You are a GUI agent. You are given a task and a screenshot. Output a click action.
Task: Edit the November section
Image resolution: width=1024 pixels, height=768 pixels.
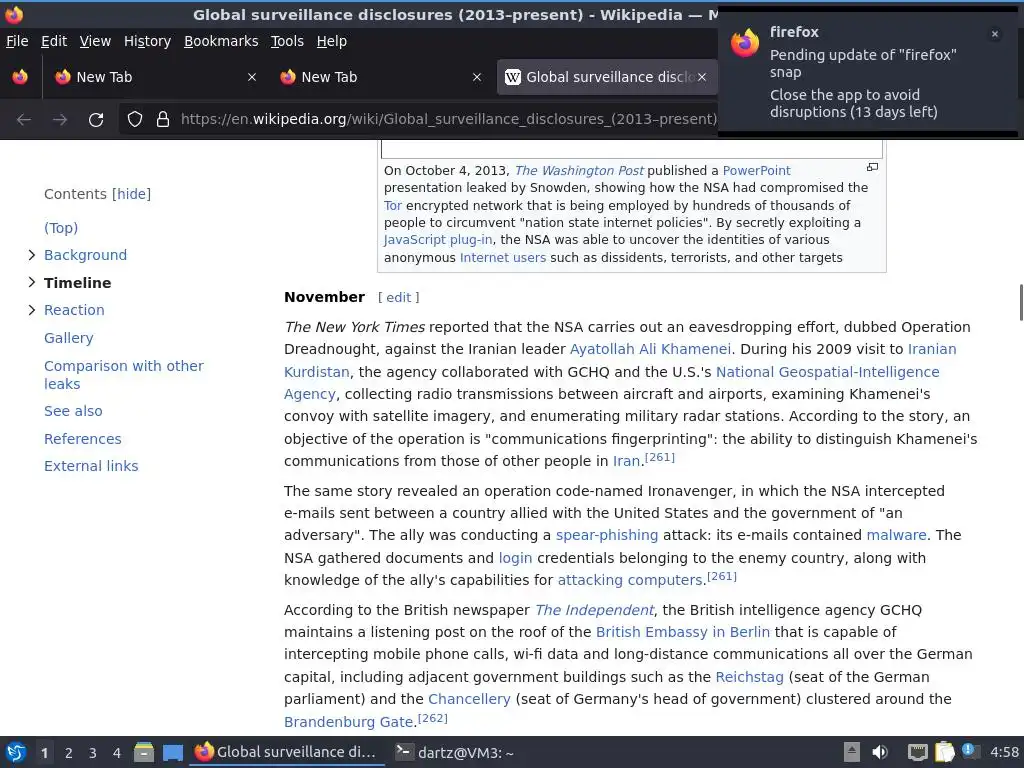tap(398, 298)
